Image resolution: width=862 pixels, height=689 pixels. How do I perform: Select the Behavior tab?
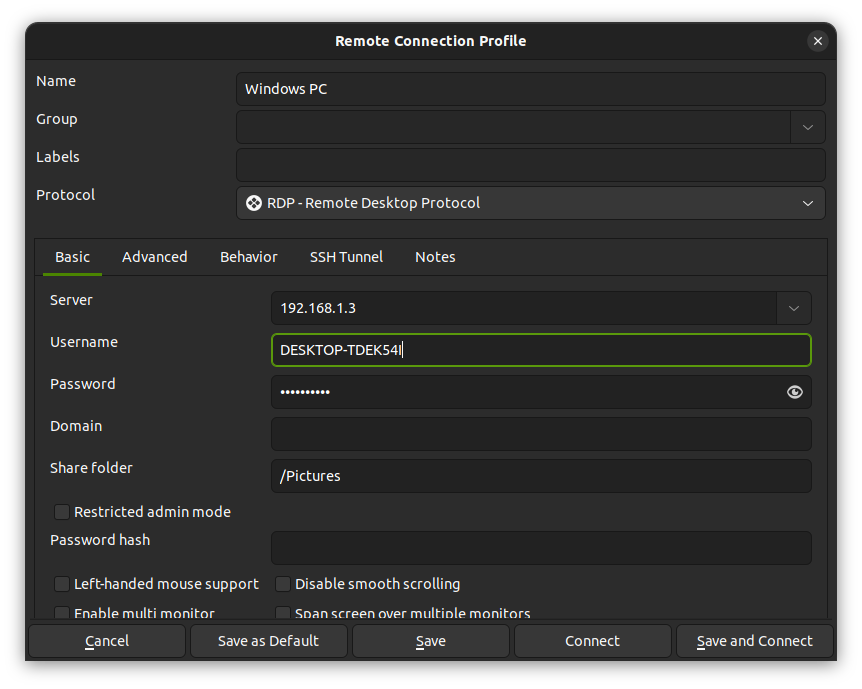(248, 257)
